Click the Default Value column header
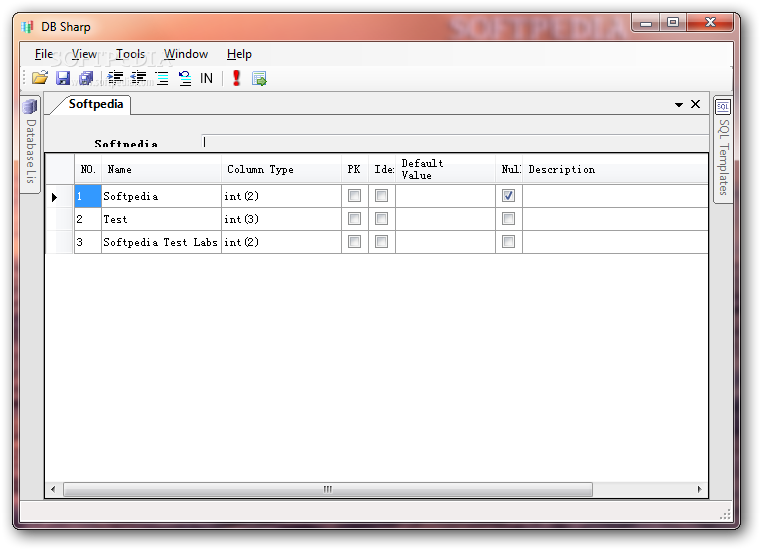 coord(445,169)
